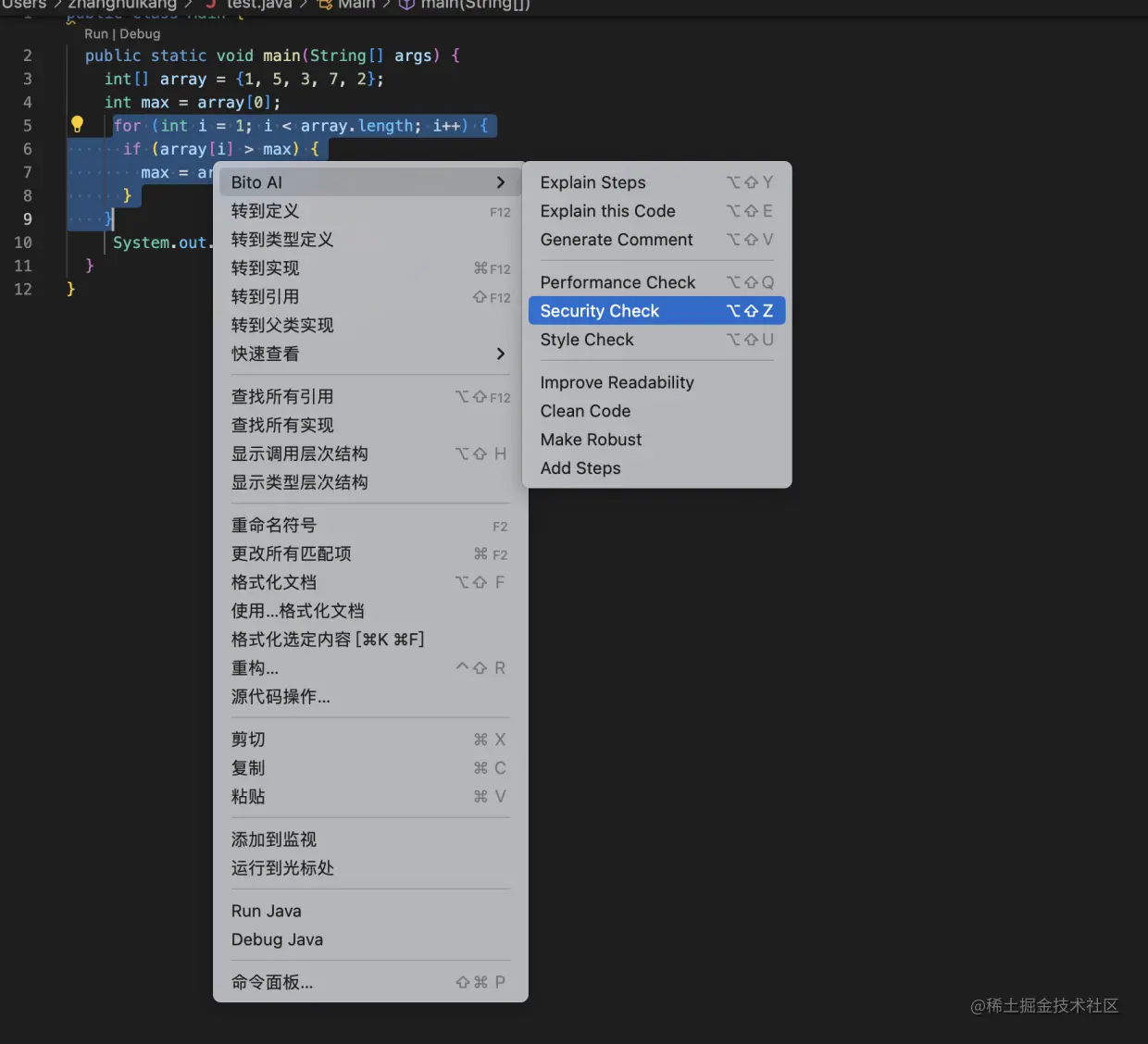Choose 转到定义 from context menu

[370, 211]
